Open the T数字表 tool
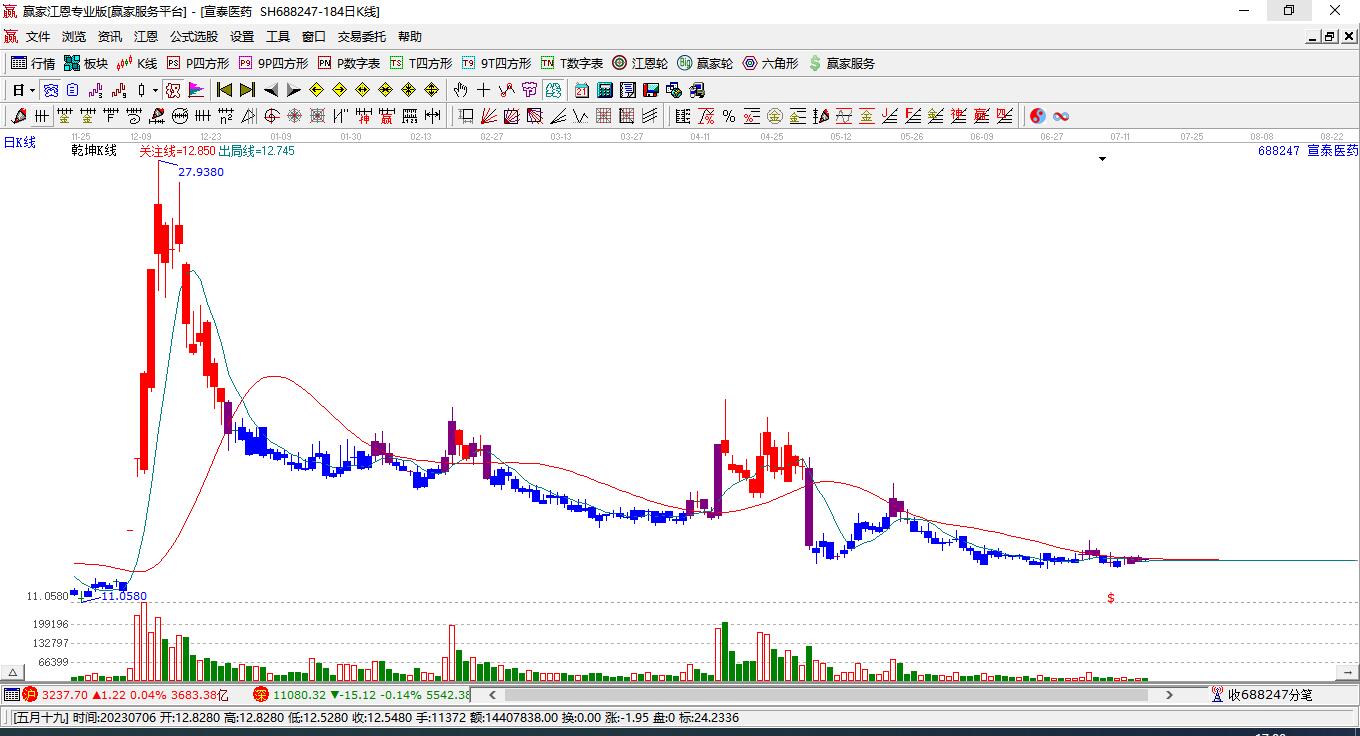 tap(572, 63)
